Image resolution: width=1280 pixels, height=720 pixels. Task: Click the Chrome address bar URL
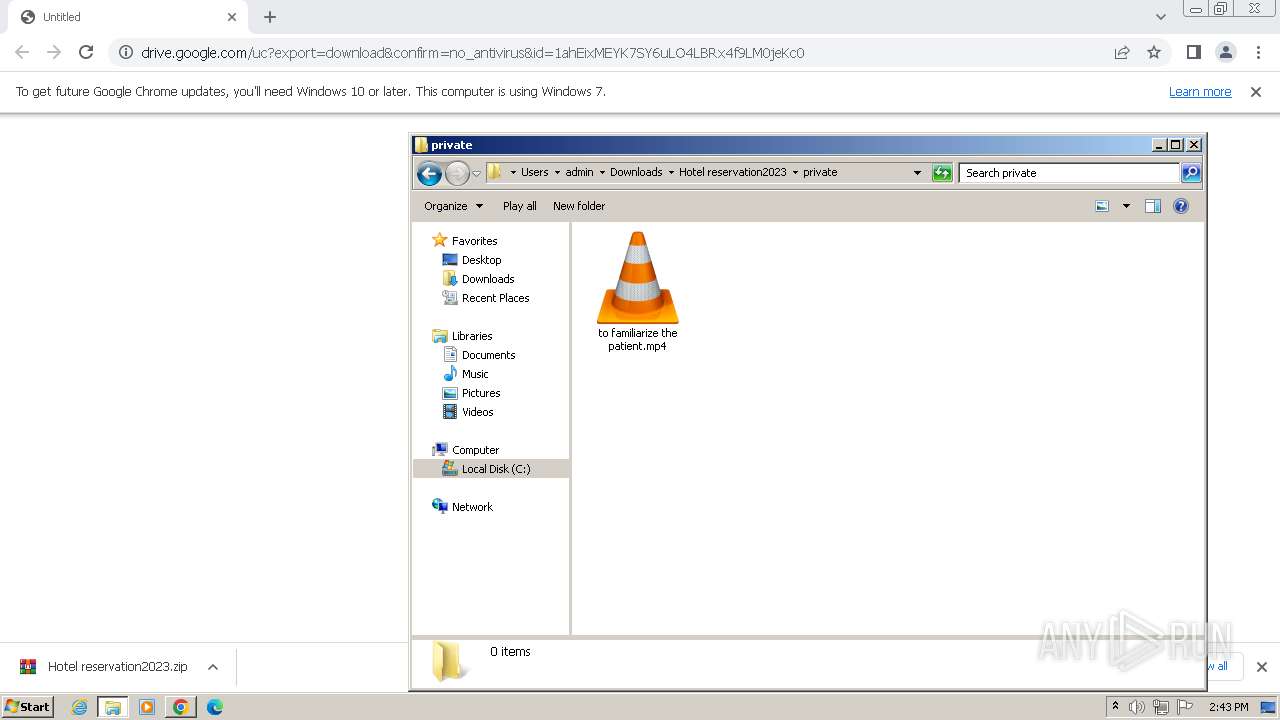coord(472,53)
